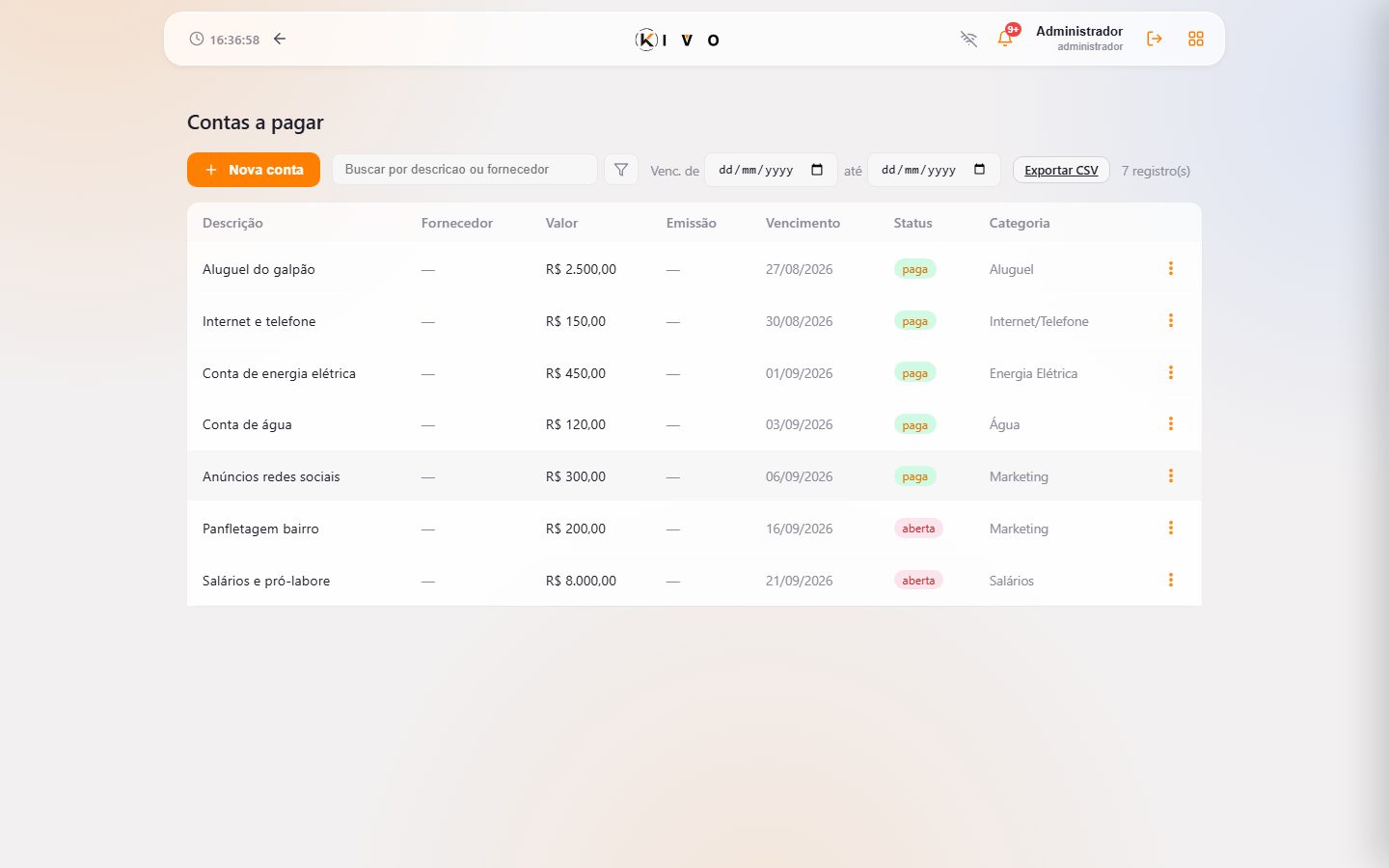Click the filter funnel icon
The image size is (1389, 868).
pyautogui.click(x=621, y=170)
